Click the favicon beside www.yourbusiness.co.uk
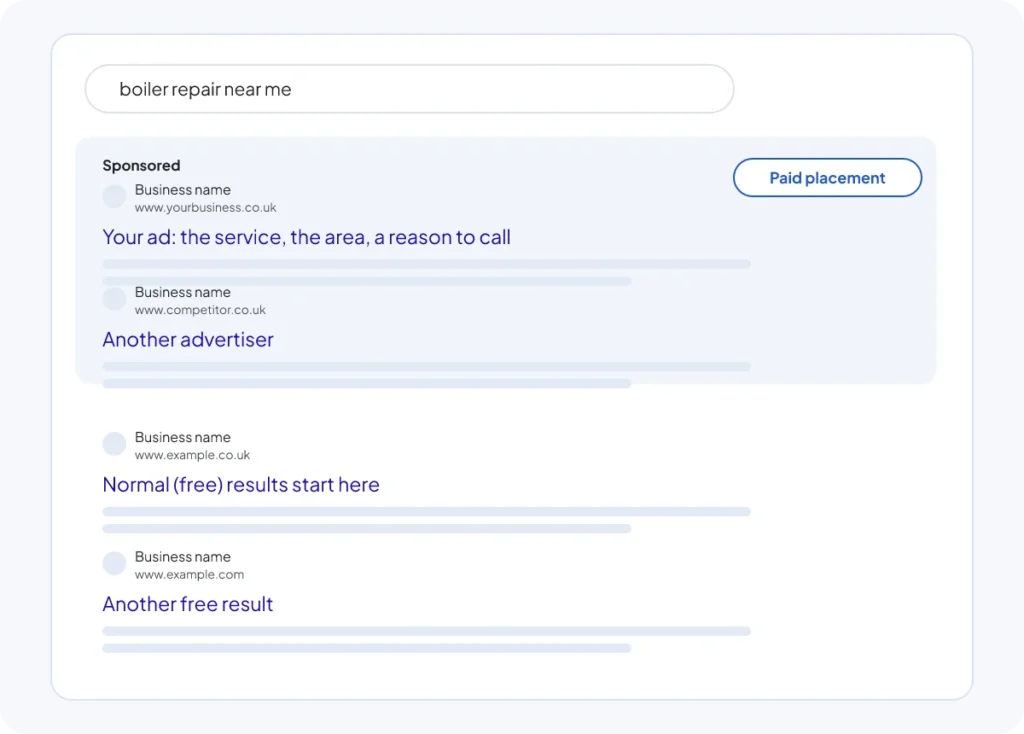 coord(114,196)
